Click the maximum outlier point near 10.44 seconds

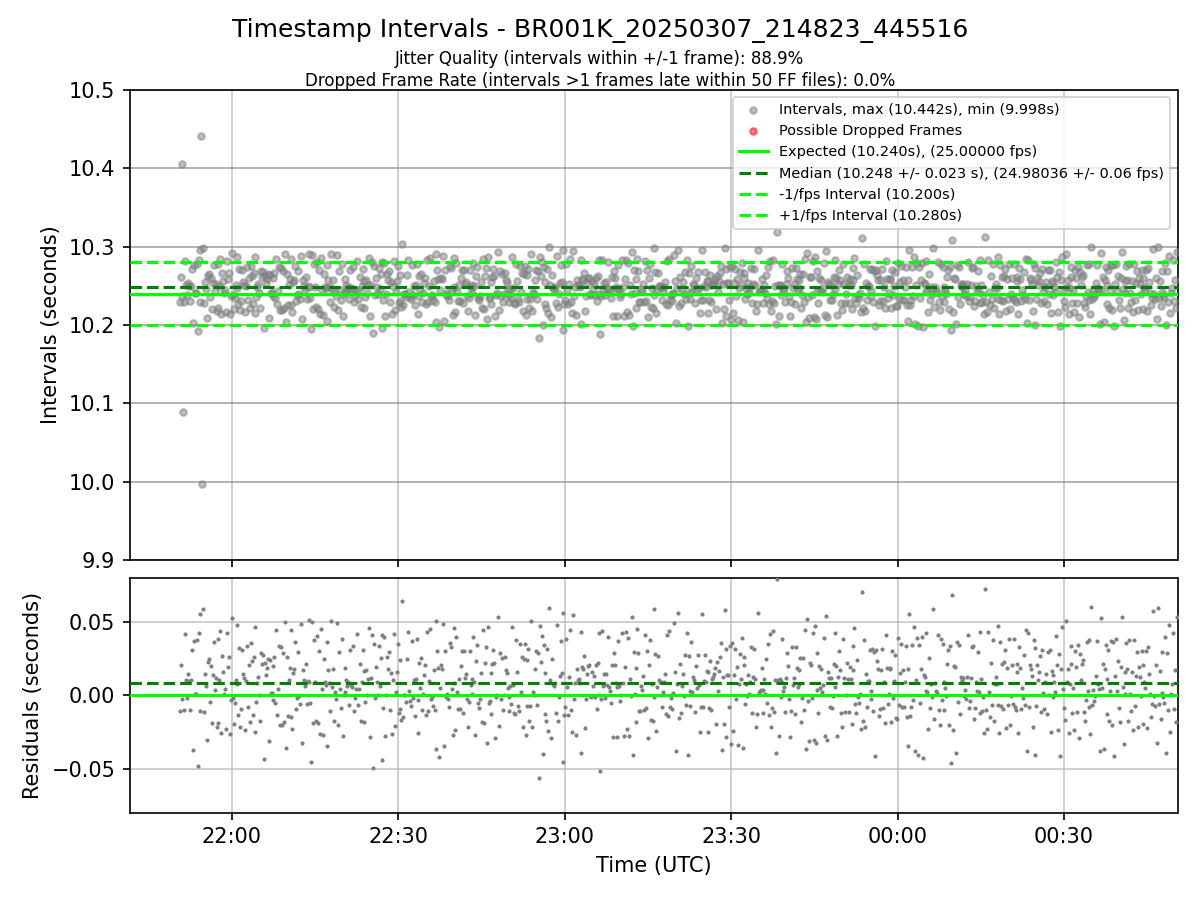point(201,136)
